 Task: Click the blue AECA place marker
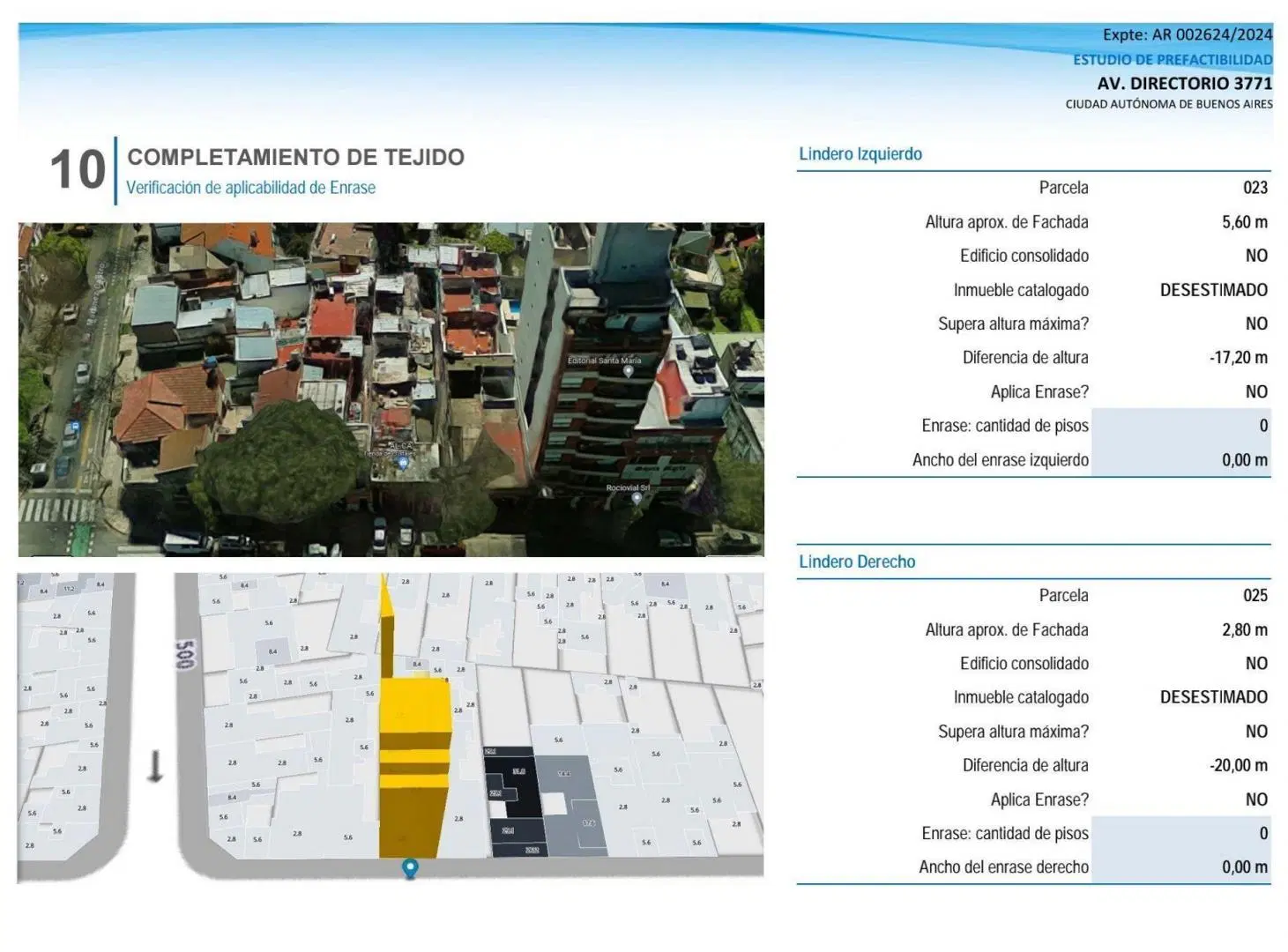403,462
